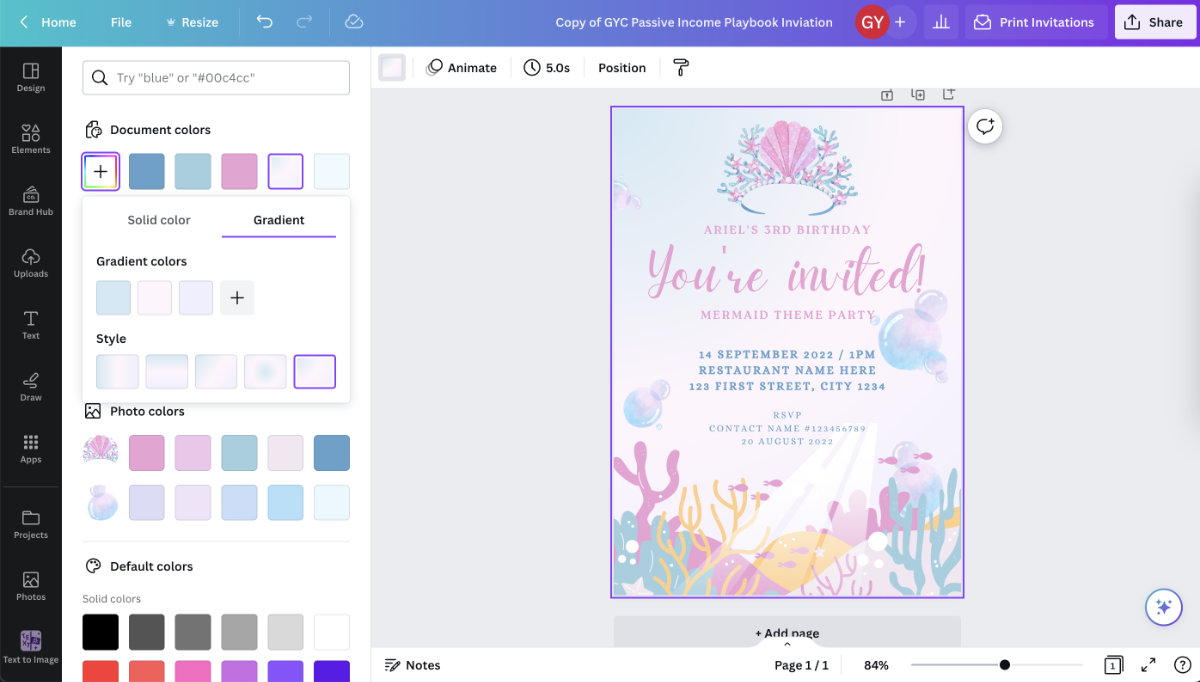1200x682 pixels.
Task: Go back to Home
Action: (48, 22)
